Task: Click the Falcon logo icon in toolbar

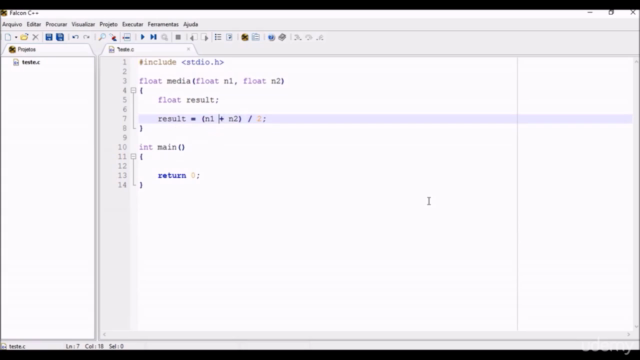Action: pos(244,37)
